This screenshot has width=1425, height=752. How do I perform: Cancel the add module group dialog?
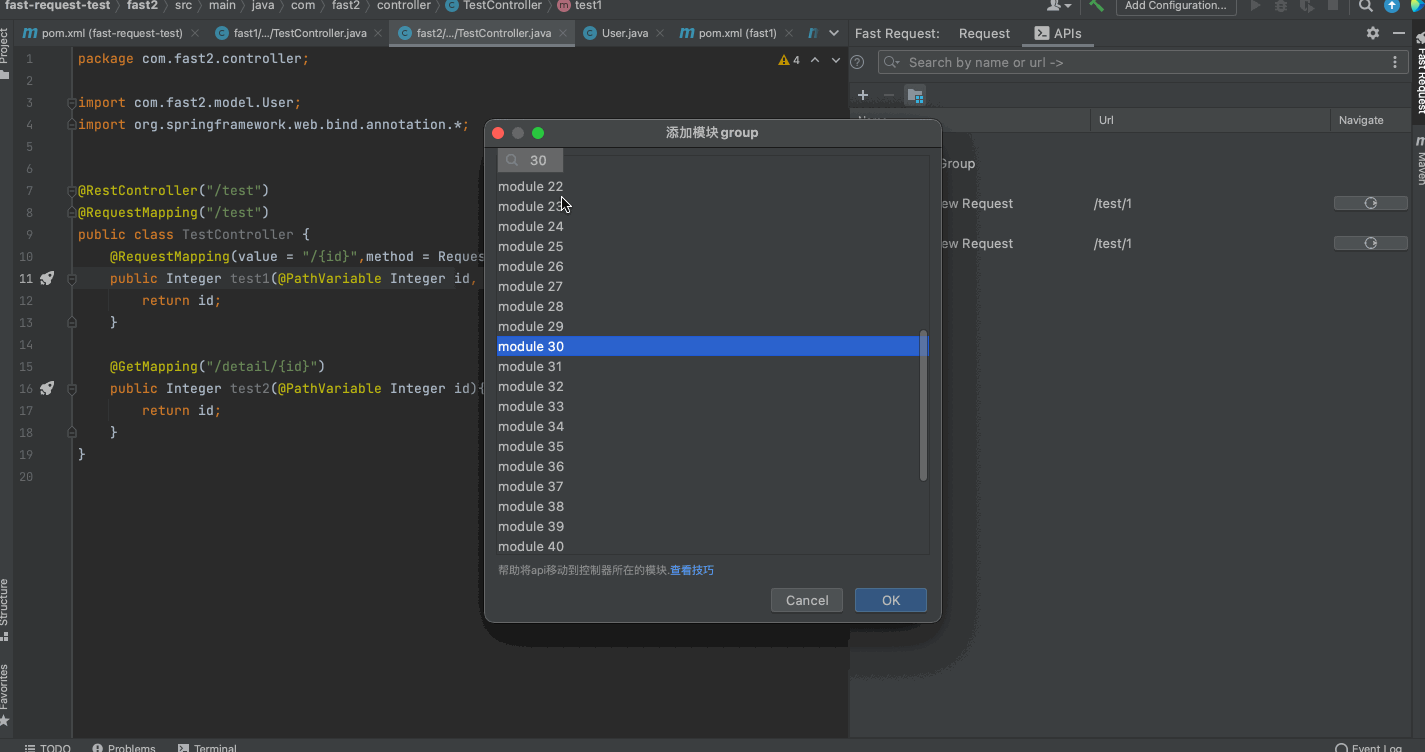point(806,600)
